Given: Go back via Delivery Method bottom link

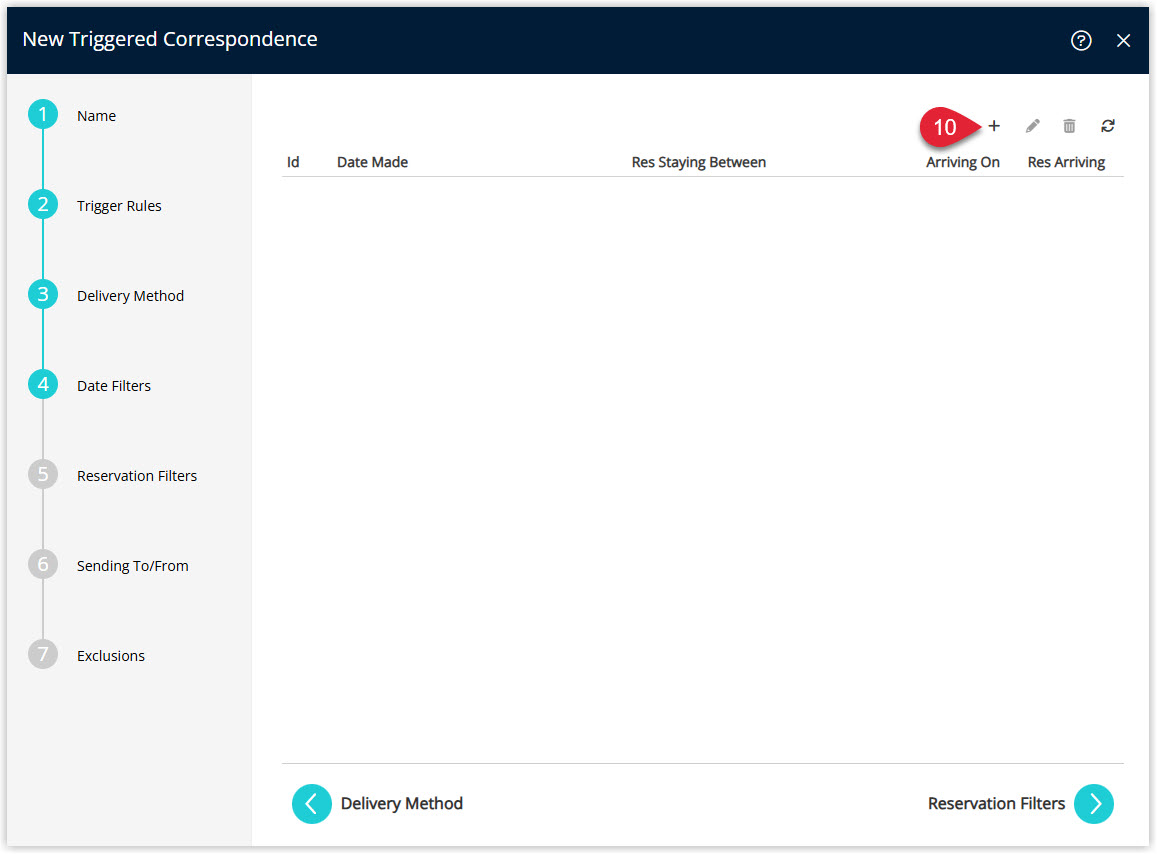Looking at the screenshot, I should tap(402, 804).
